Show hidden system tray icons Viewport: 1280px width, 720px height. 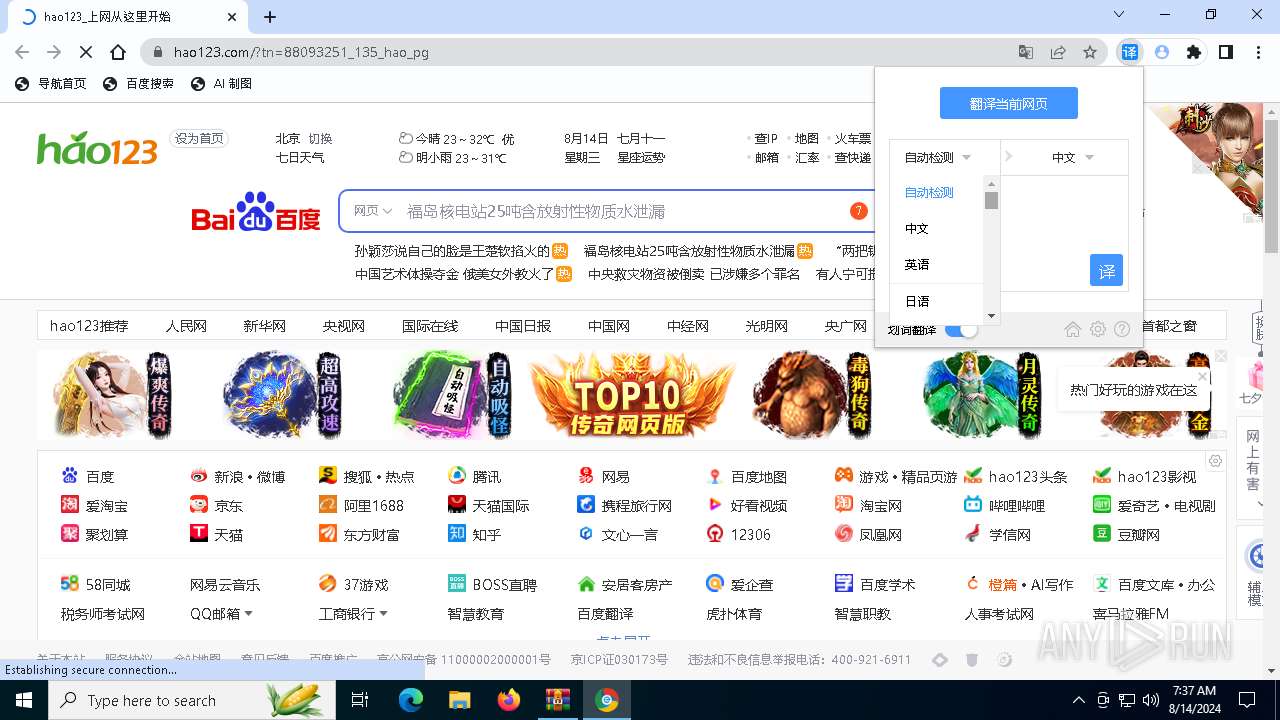click(x=1078, y=700)
